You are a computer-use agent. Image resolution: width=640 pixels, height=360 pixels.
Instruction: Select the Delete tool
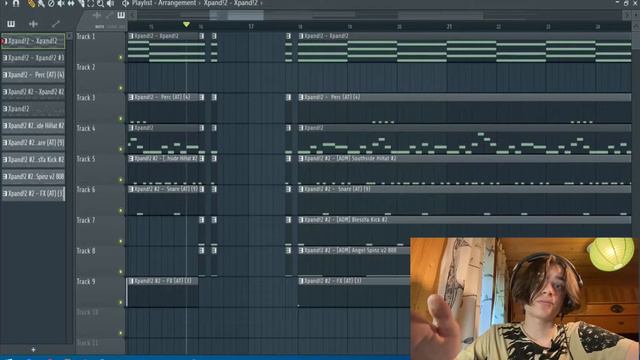tap(51, 4)
